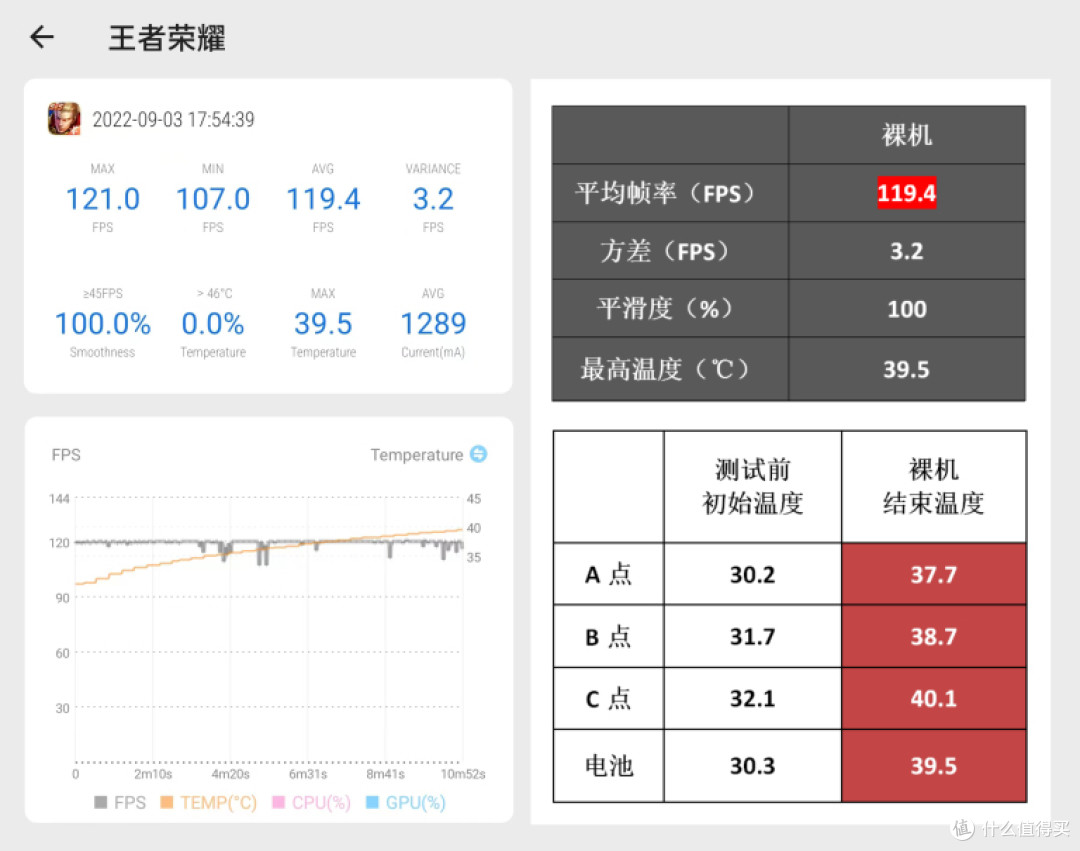
Task: Click the 32.1 initial temperature cell
Action: (752, 698)
